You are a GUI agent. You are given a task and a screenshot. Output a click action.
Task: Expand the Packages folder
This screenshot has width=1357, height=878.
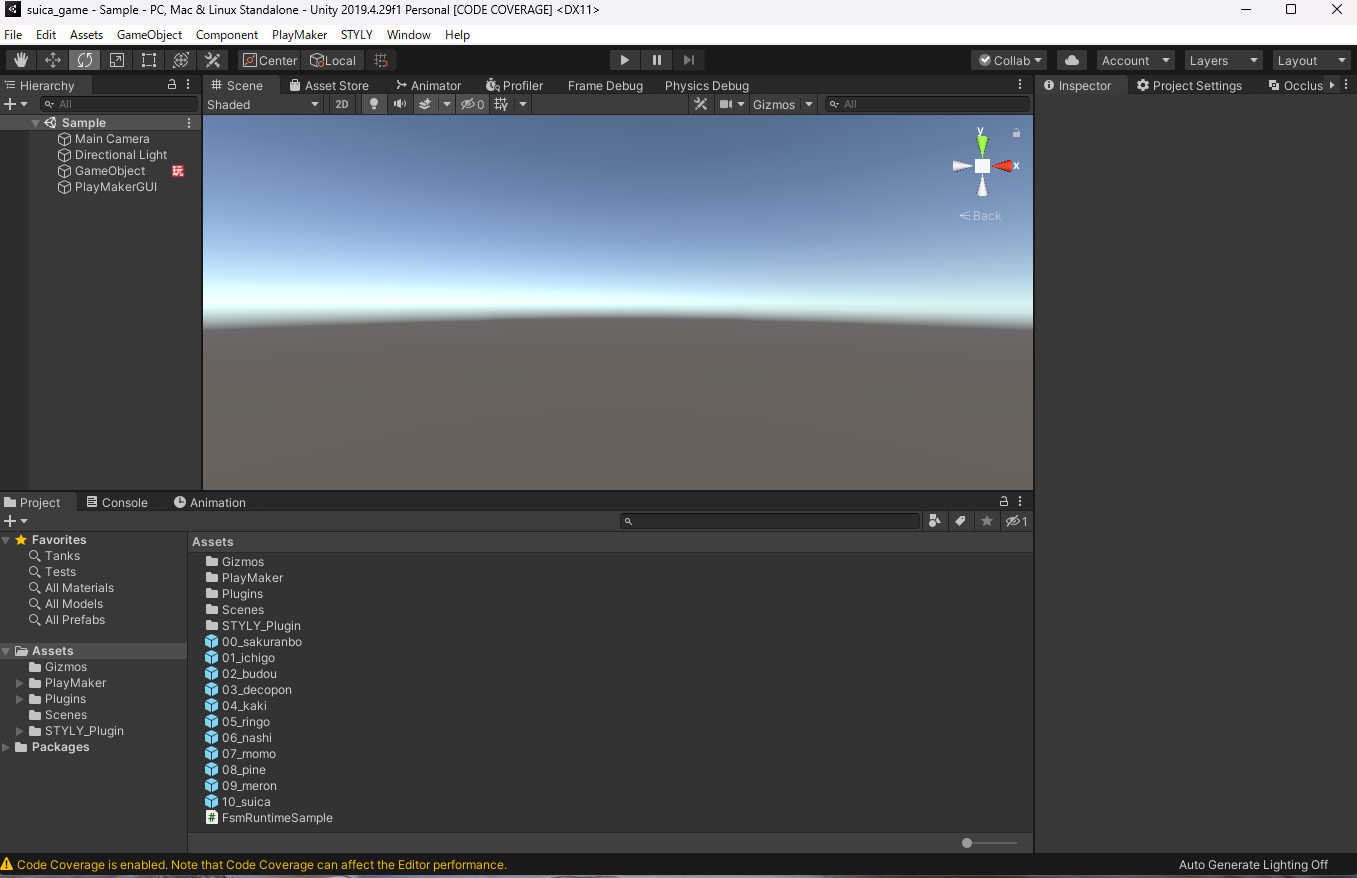tap(6, 747)
